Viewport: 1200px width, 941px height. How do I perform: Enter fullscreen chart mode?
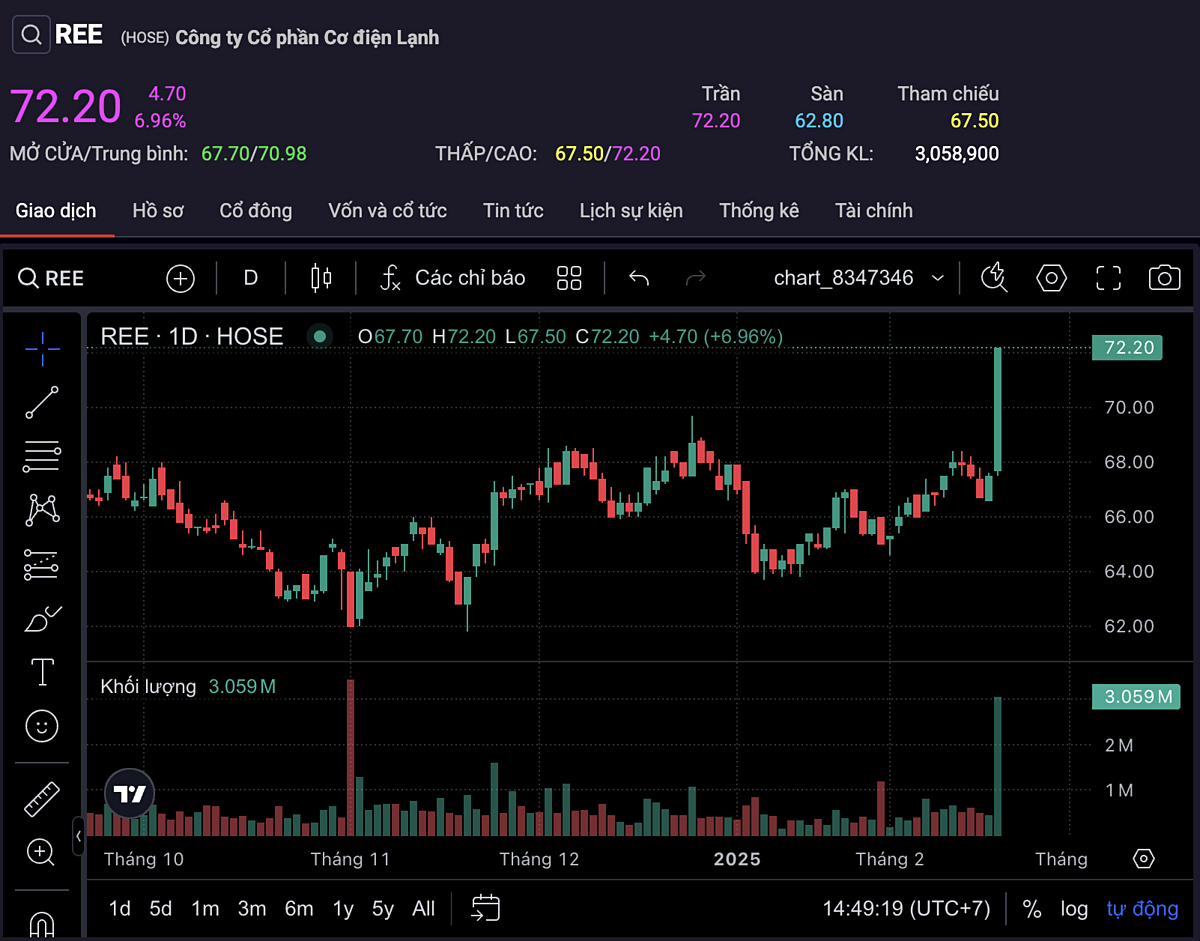click(x=1108, y=278)
